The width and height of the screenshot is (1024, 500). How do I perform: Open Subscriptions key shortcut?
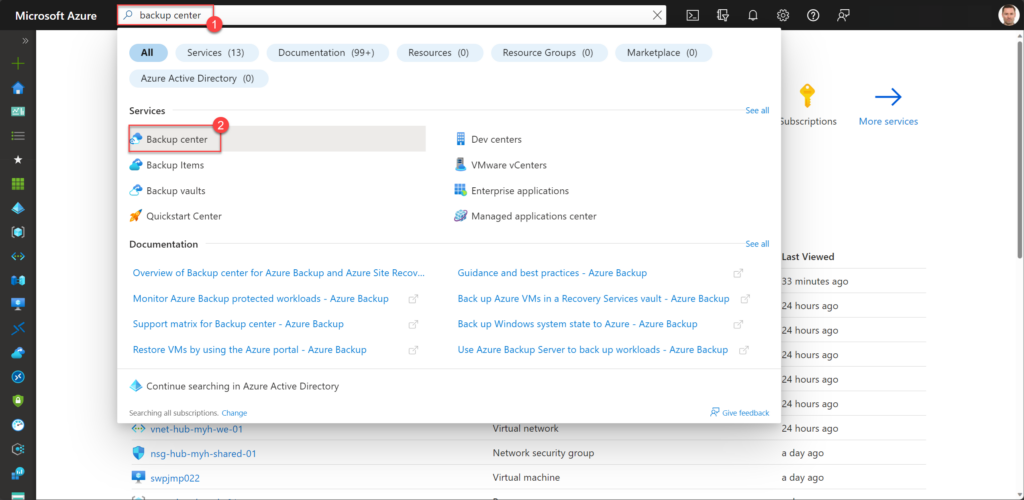[x=808, y=106]
